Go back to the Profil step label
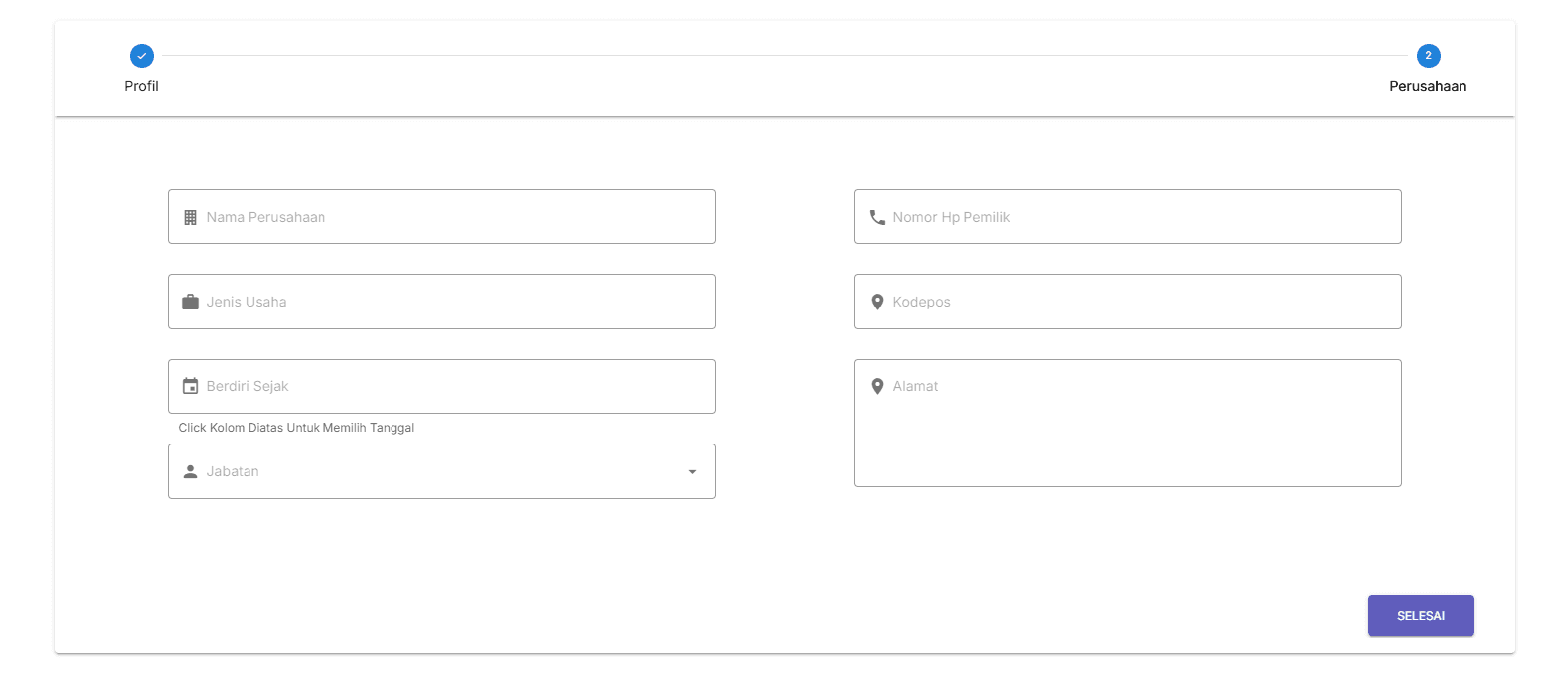 click(x=141, y=86)
